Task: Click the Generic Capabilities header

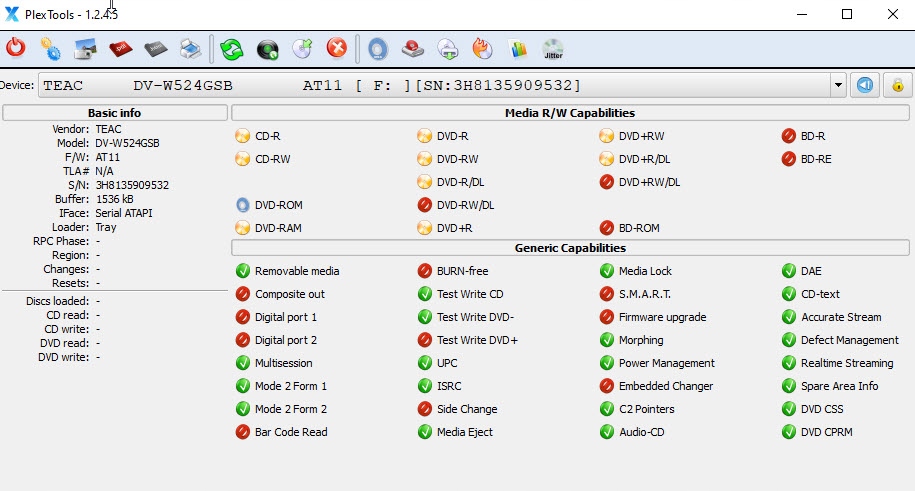Action: point(570,248)
